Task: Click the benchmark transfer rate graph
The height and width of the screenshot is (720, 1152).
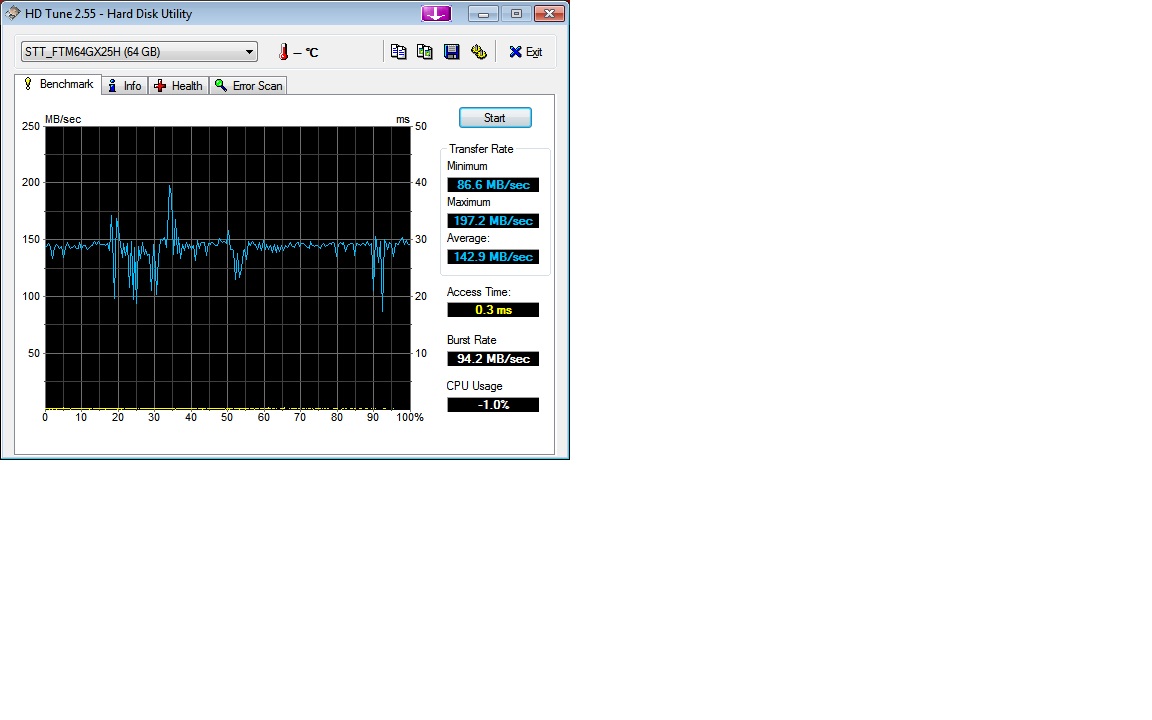Action: pyautogui.click(x=228, y=267)
